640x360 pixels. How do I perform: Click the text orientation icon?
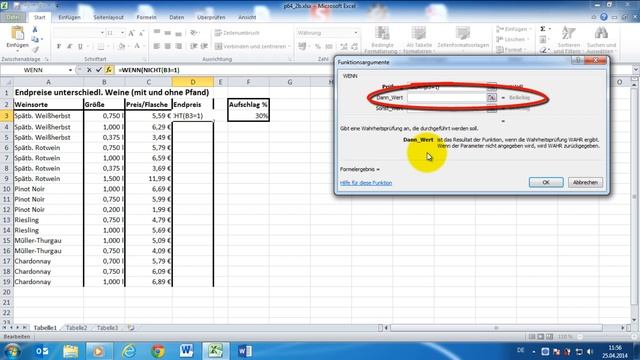pos(193,33)
